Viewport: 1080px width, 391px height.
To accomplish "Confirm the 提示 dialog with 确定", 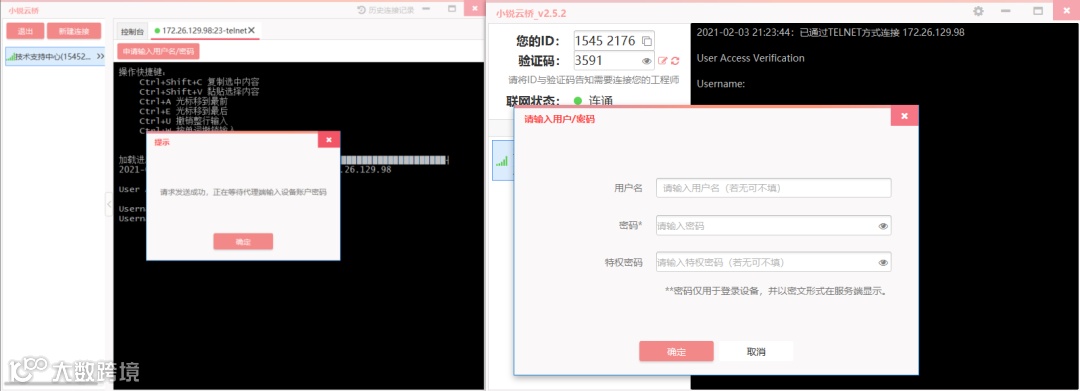I will 243,242.
